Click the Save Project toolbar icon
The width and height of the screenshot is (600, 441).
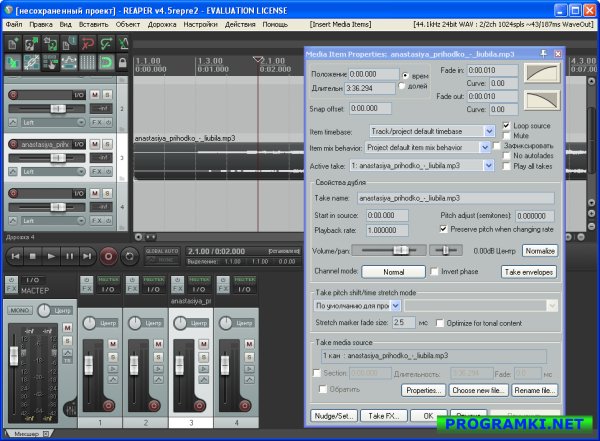50,43
